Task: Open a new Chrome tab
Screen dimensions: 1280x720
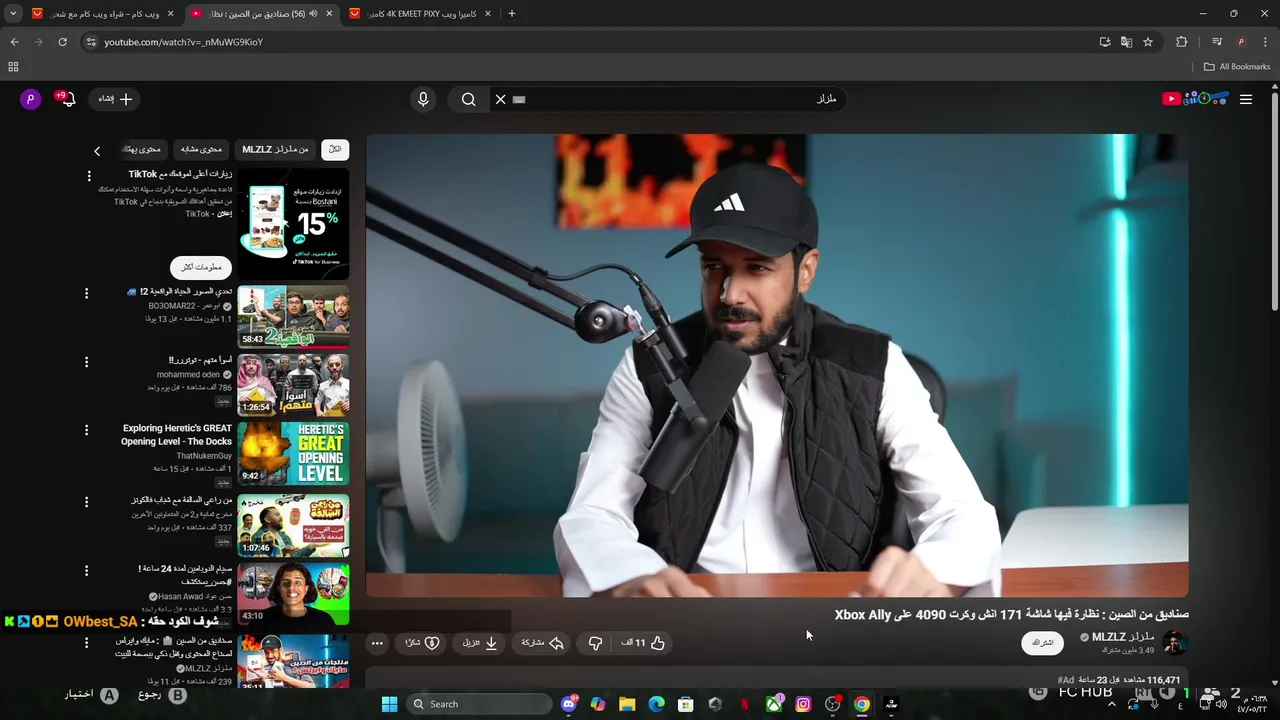Action: 512,14
